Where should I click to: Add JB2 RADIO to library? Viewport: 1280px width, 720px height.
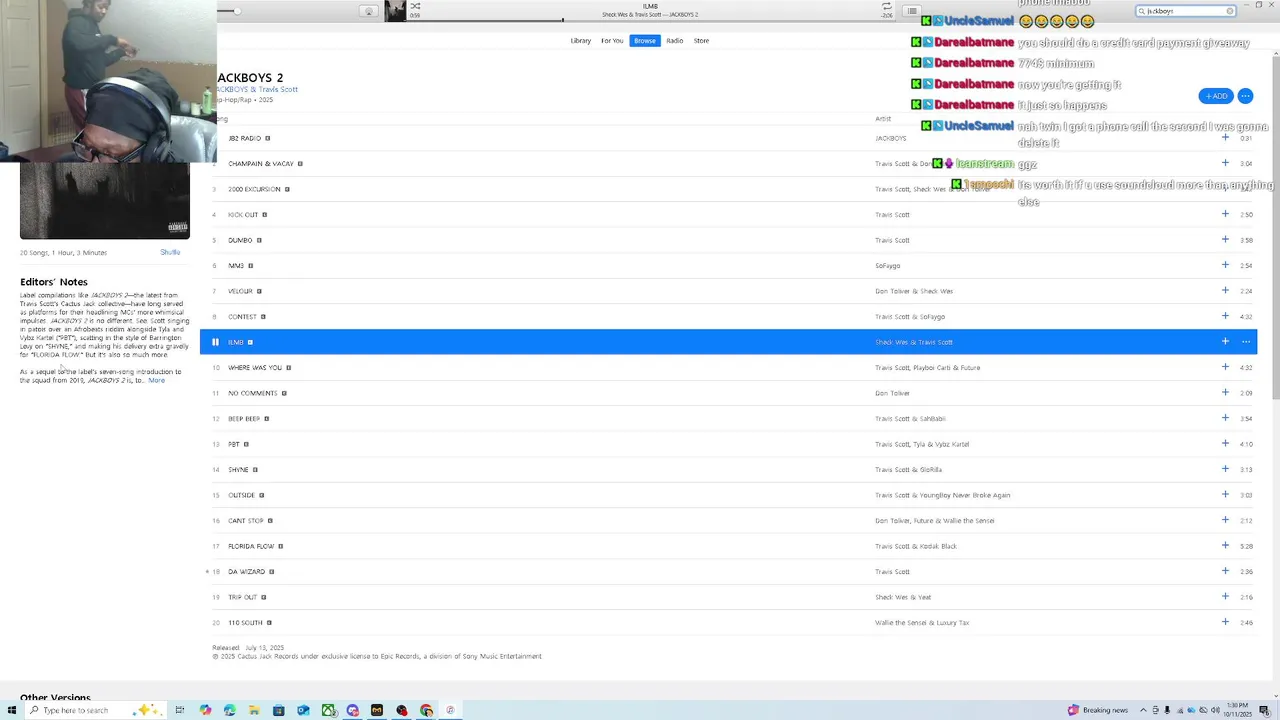pyautogui.click(x=1225, y=138)
